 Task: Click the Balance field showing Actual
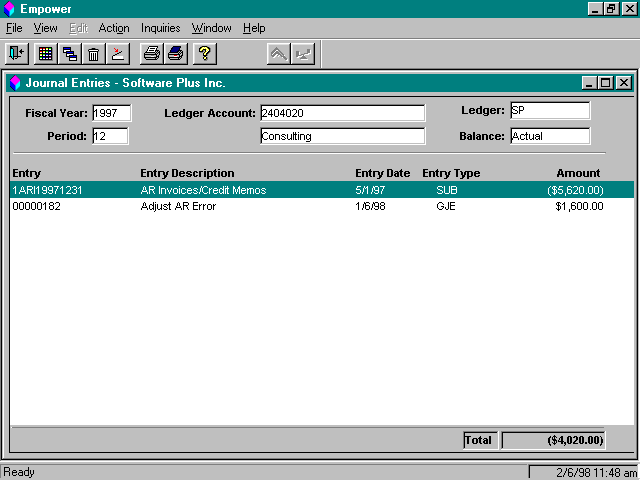(550, 136)
